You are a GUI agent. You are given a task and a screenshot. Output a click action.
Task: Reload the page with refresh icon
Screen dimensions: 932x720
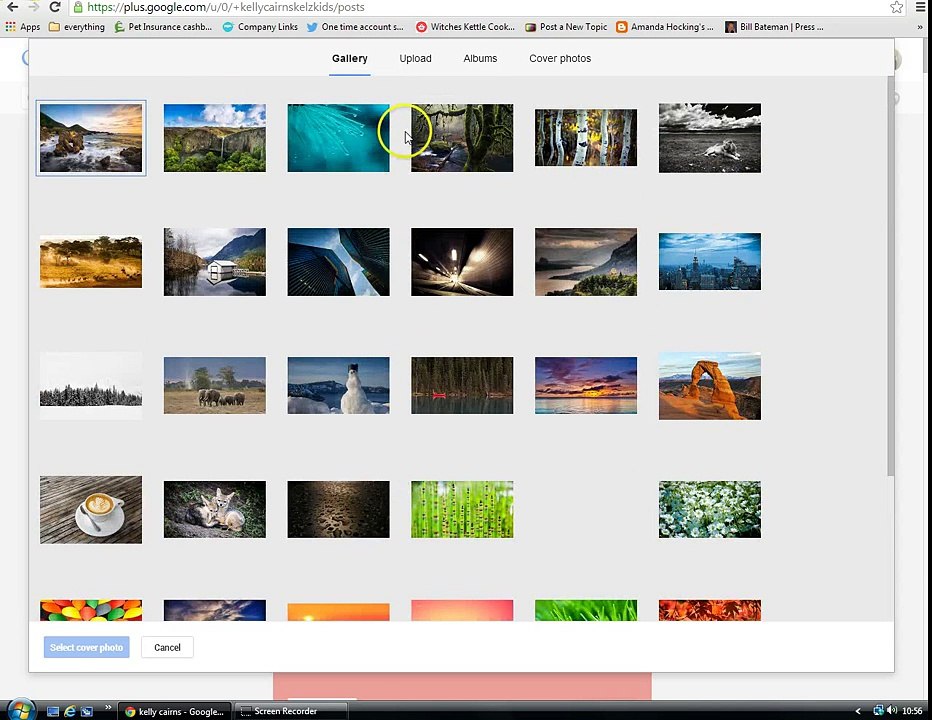[x=55, y=7]
